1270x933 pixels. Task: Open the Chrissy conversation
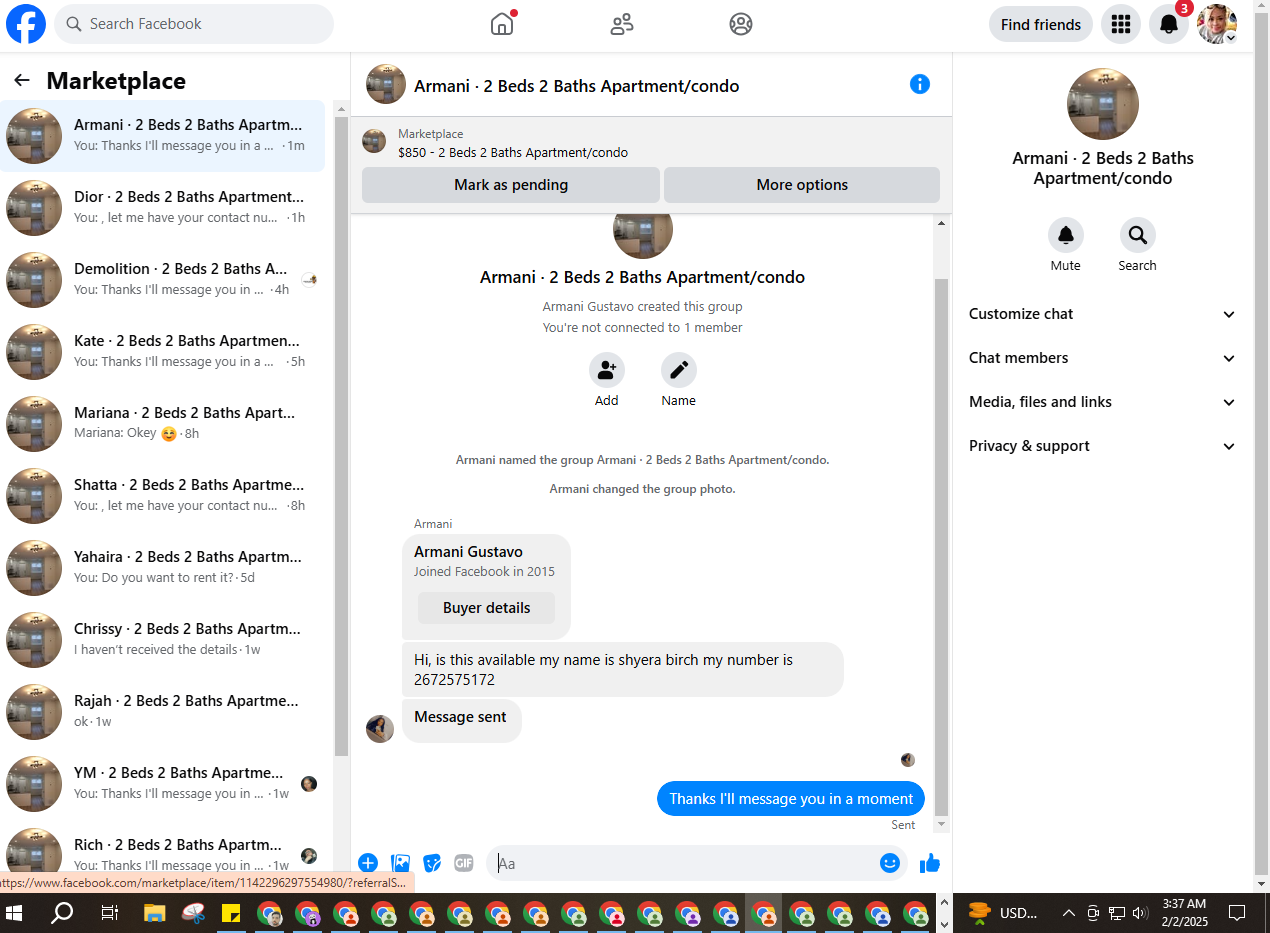163,640
